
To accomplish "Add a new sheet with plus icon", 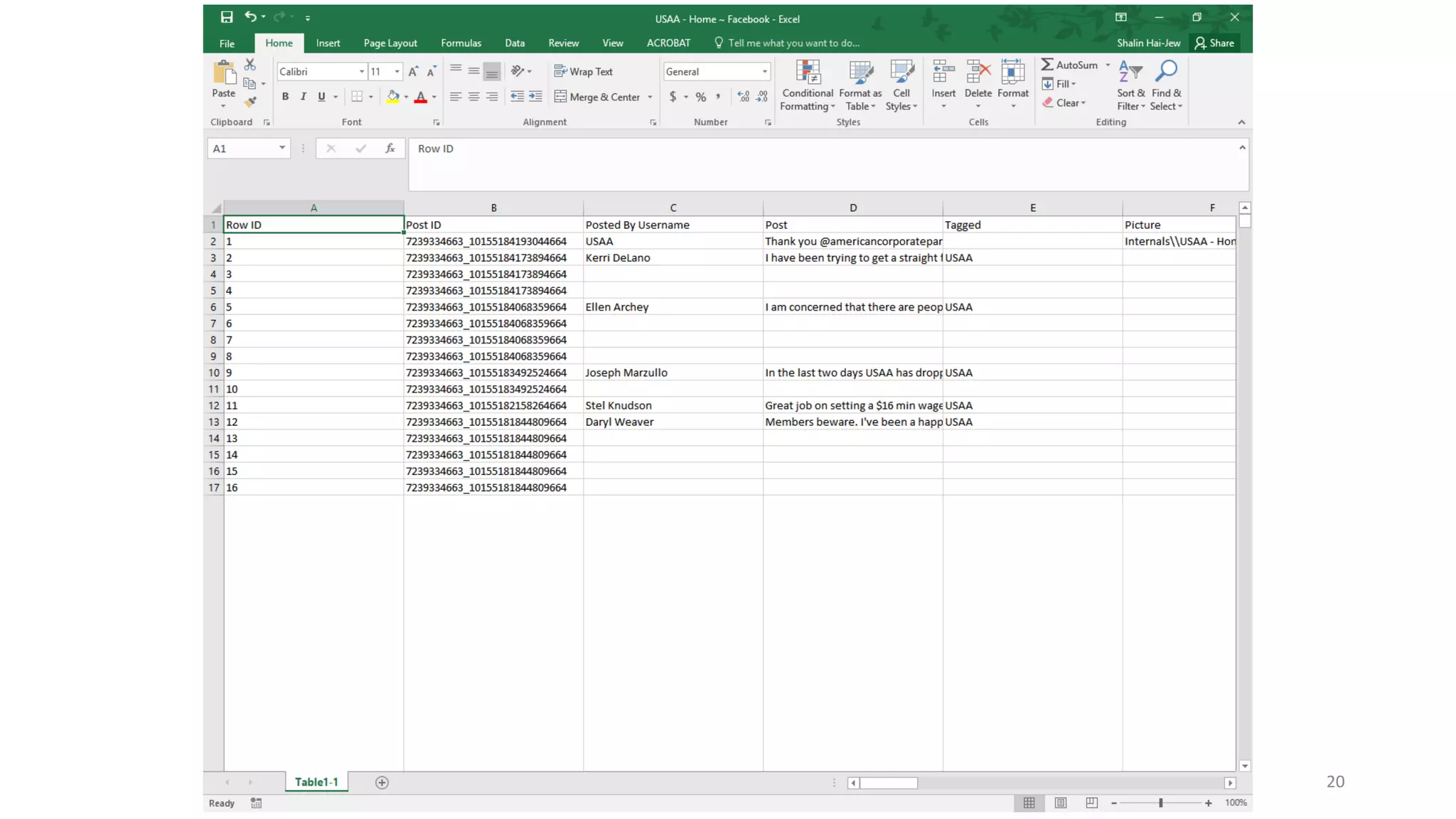I will pos(382,782).
